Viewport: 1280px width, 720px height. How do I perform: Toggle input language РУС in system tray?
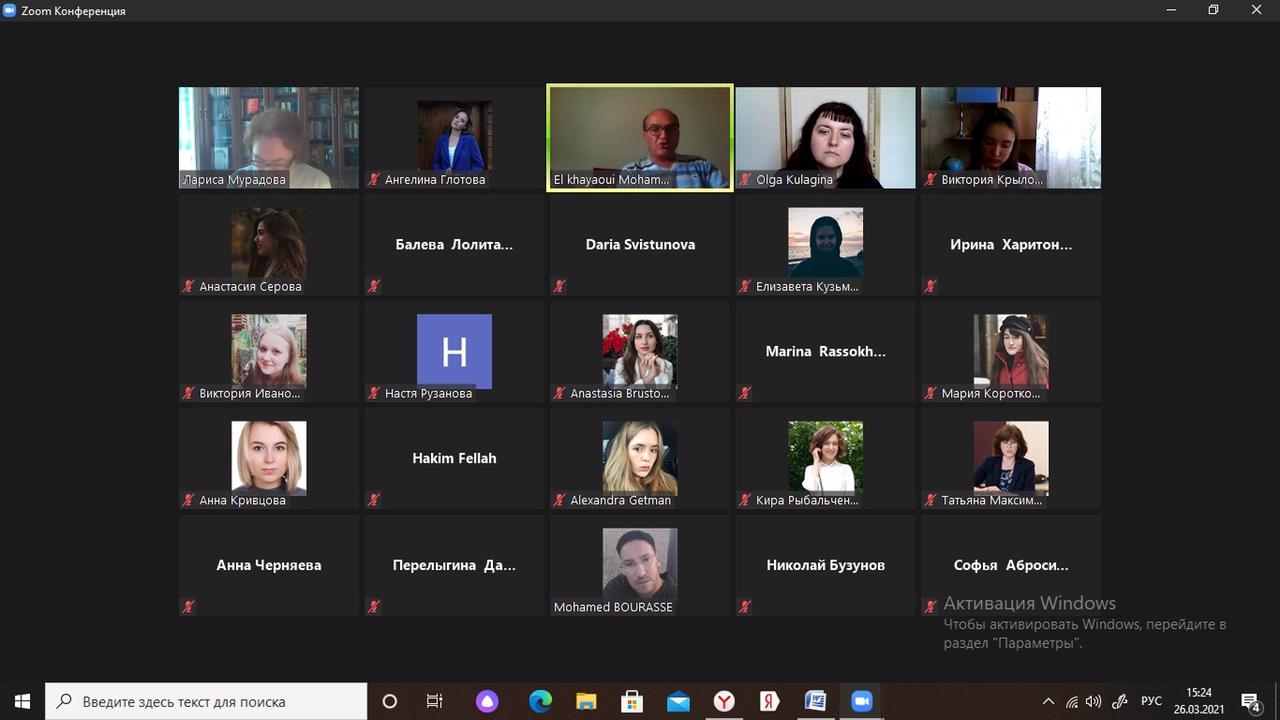[x=1151, y=701]
